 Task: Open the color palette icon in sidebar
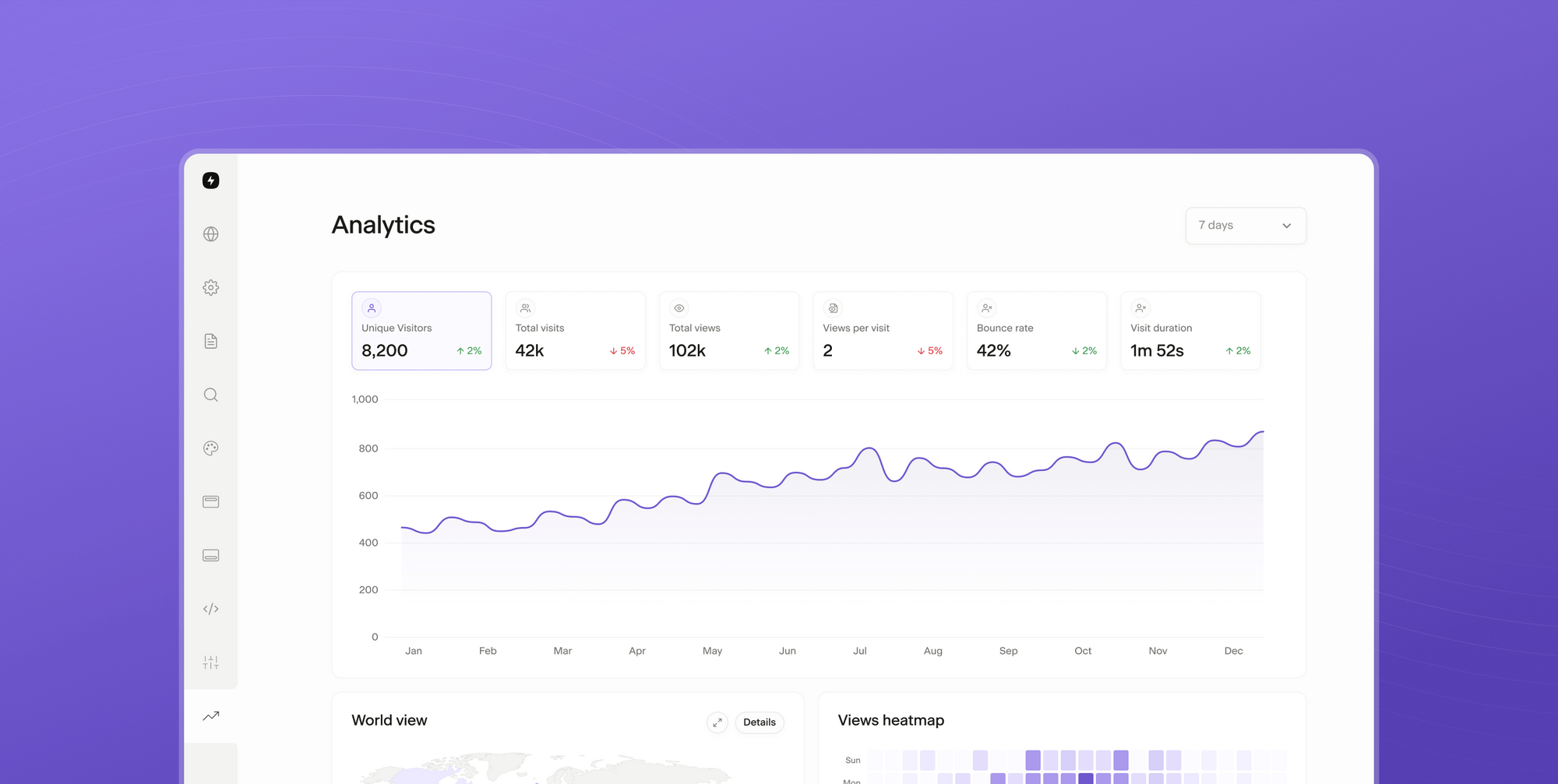pos(210,448)
